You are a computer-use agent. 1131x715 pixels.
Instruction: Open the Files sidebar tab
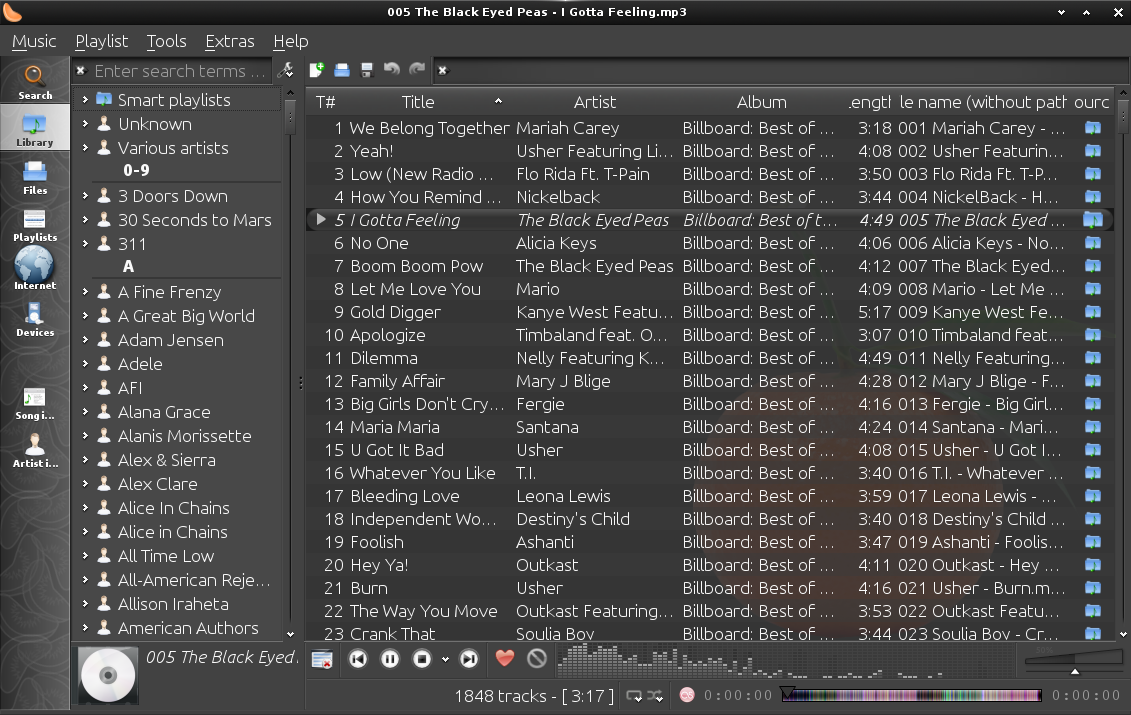35,177
